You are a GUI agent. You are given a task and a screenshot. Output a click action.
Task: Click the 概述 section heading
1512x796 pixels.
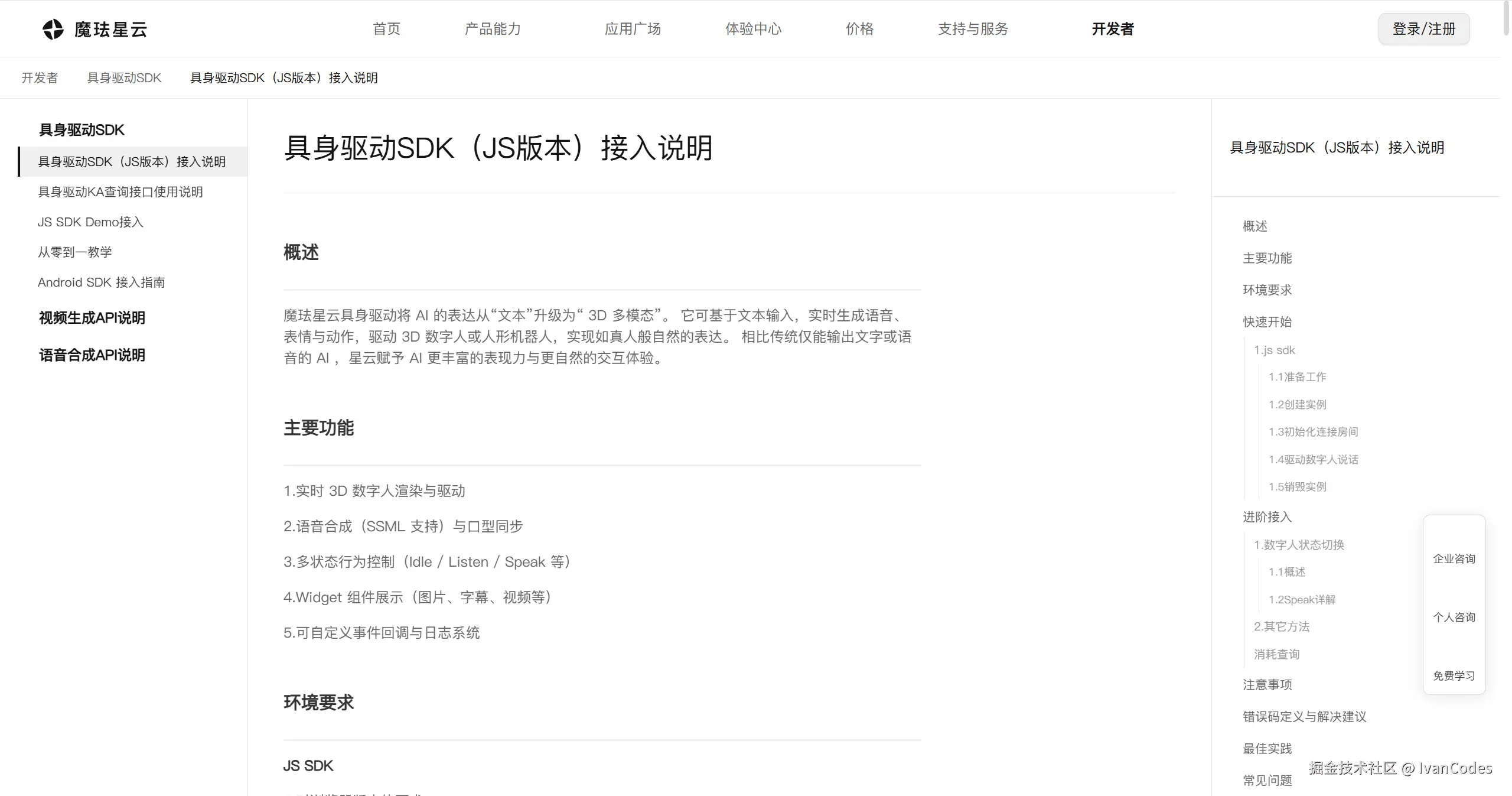click(x=301, y=252)
